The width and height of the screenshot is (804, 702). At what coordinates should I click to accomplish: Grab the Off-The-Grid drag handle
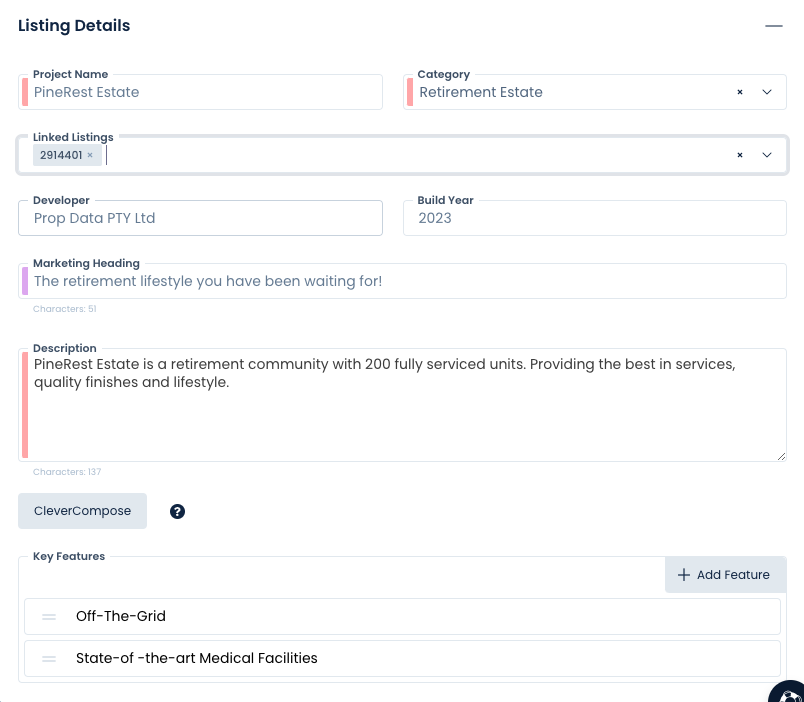[x=49, y=616]
